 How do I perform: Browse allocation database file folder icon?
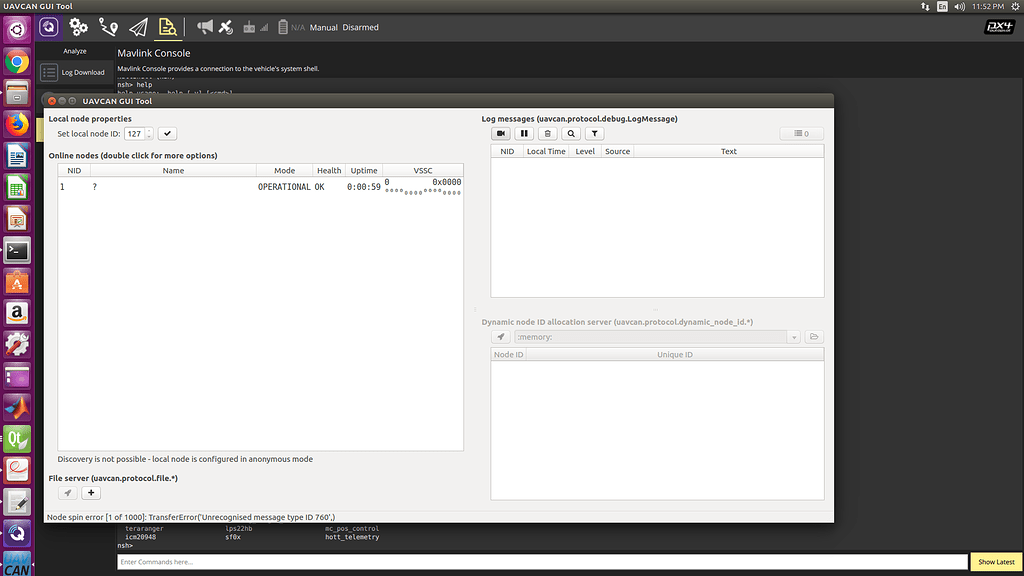(814, 337)
